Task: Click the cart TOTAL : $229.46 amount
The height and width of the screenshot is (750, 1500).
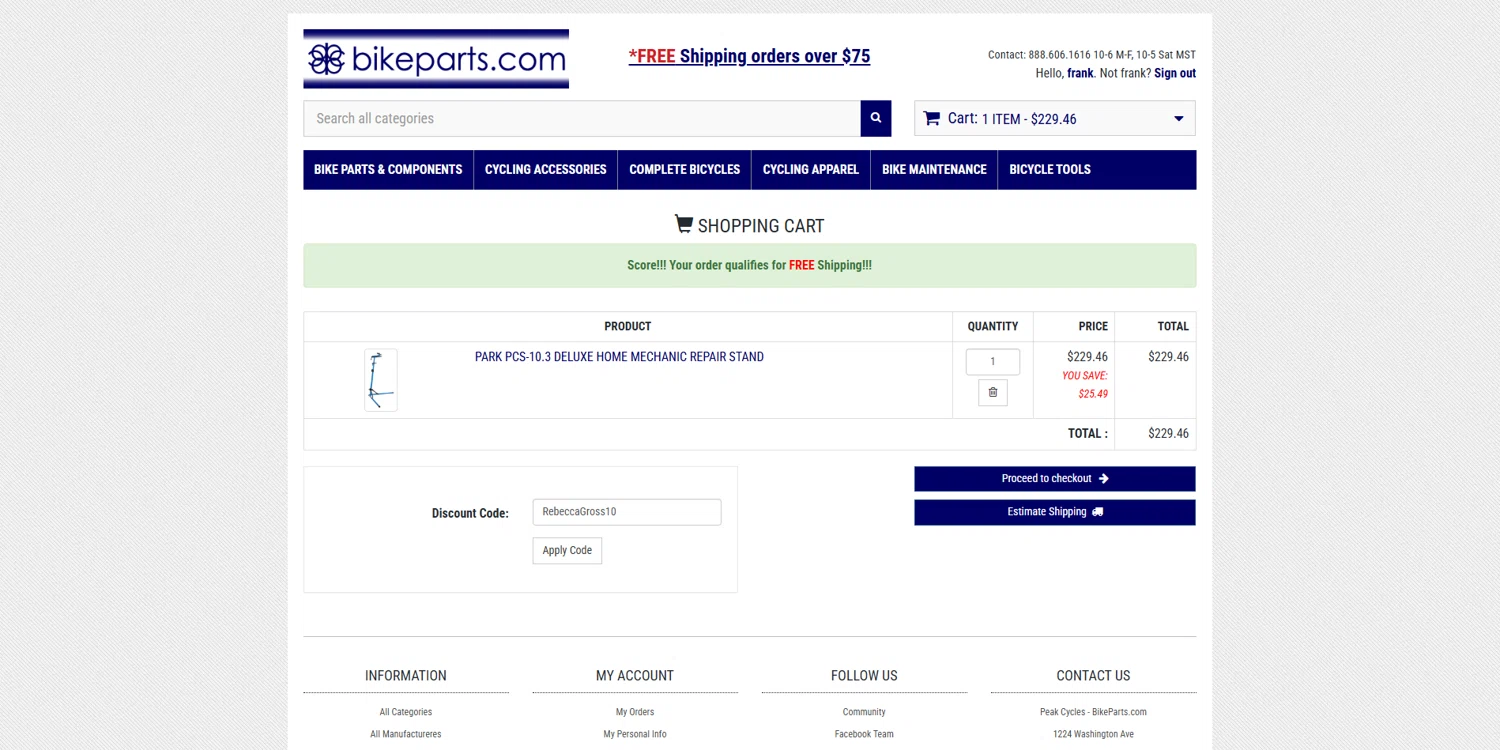Action: coord(1168,434)
